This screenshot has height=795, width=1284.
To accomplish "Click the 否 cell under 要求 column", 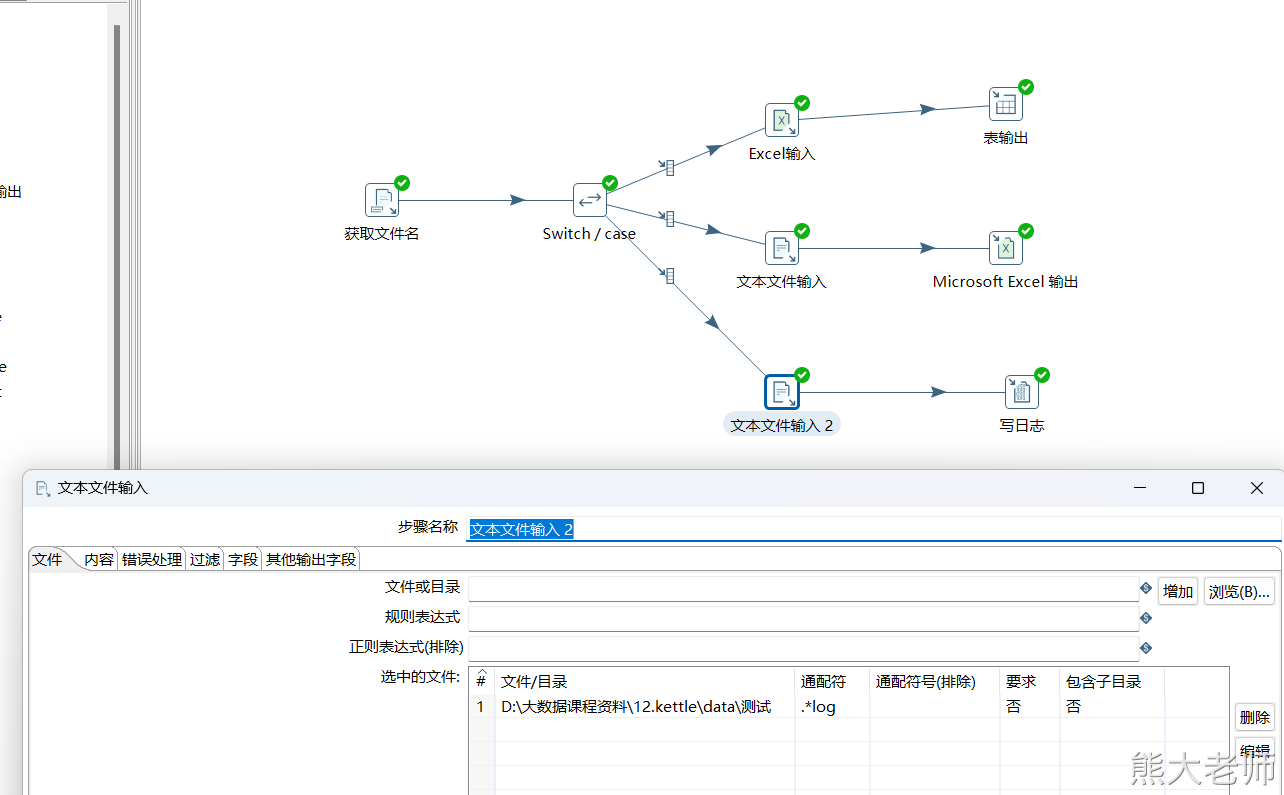I will tap(1030, 707).
